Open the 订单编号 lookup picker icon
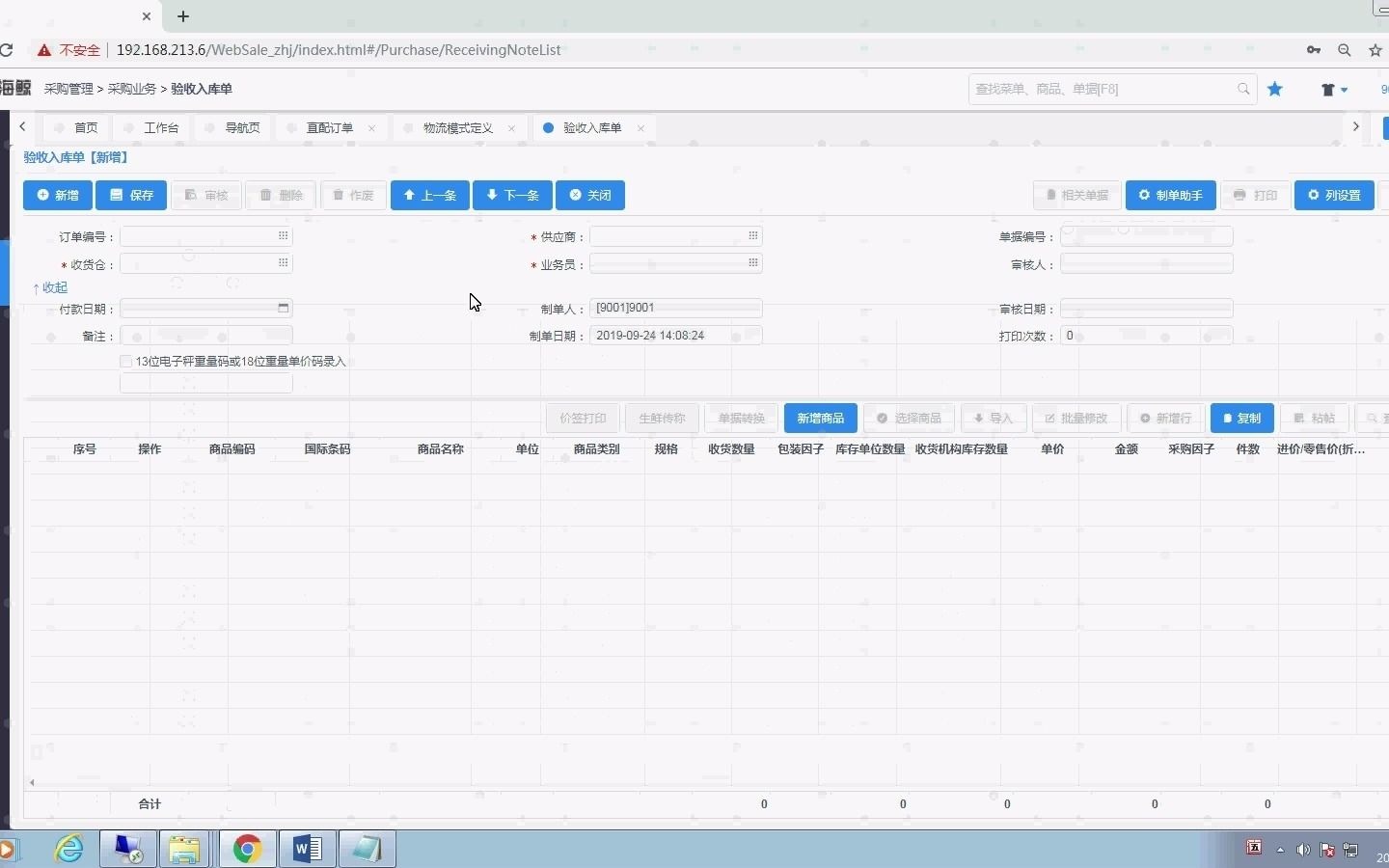The height and width of the screenshot is (868, 1389). (284, 235)
